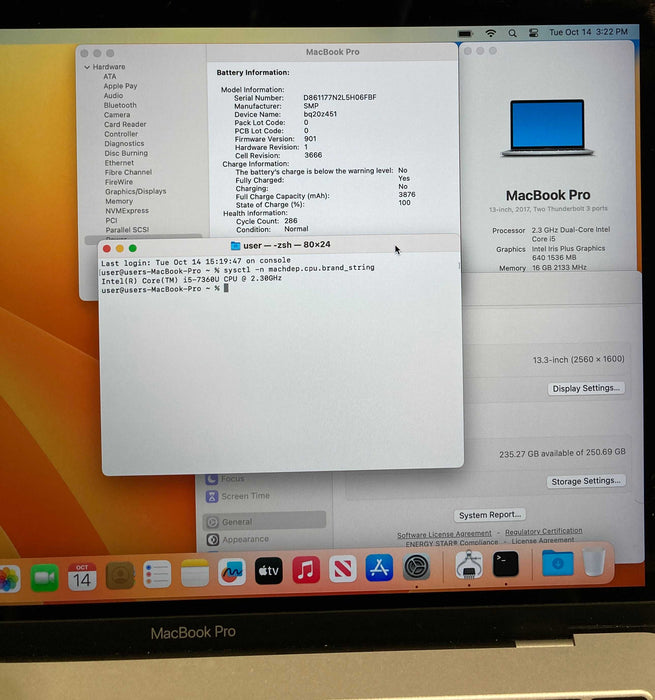Open the Trash in the Dock
The width and height of the screenshot is (655, 700).
click(x=595, y=562)
